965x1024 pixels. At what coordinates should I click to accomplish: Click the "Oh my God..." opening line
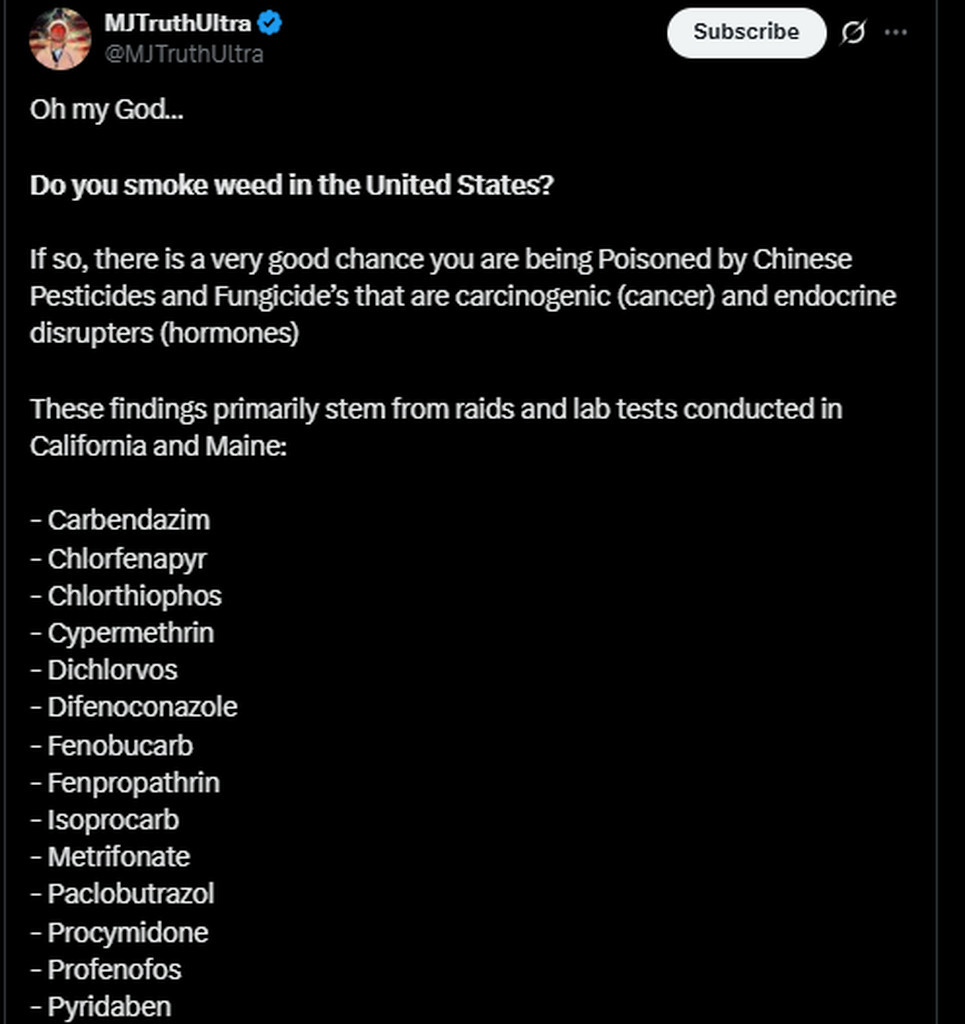(107, 109)
